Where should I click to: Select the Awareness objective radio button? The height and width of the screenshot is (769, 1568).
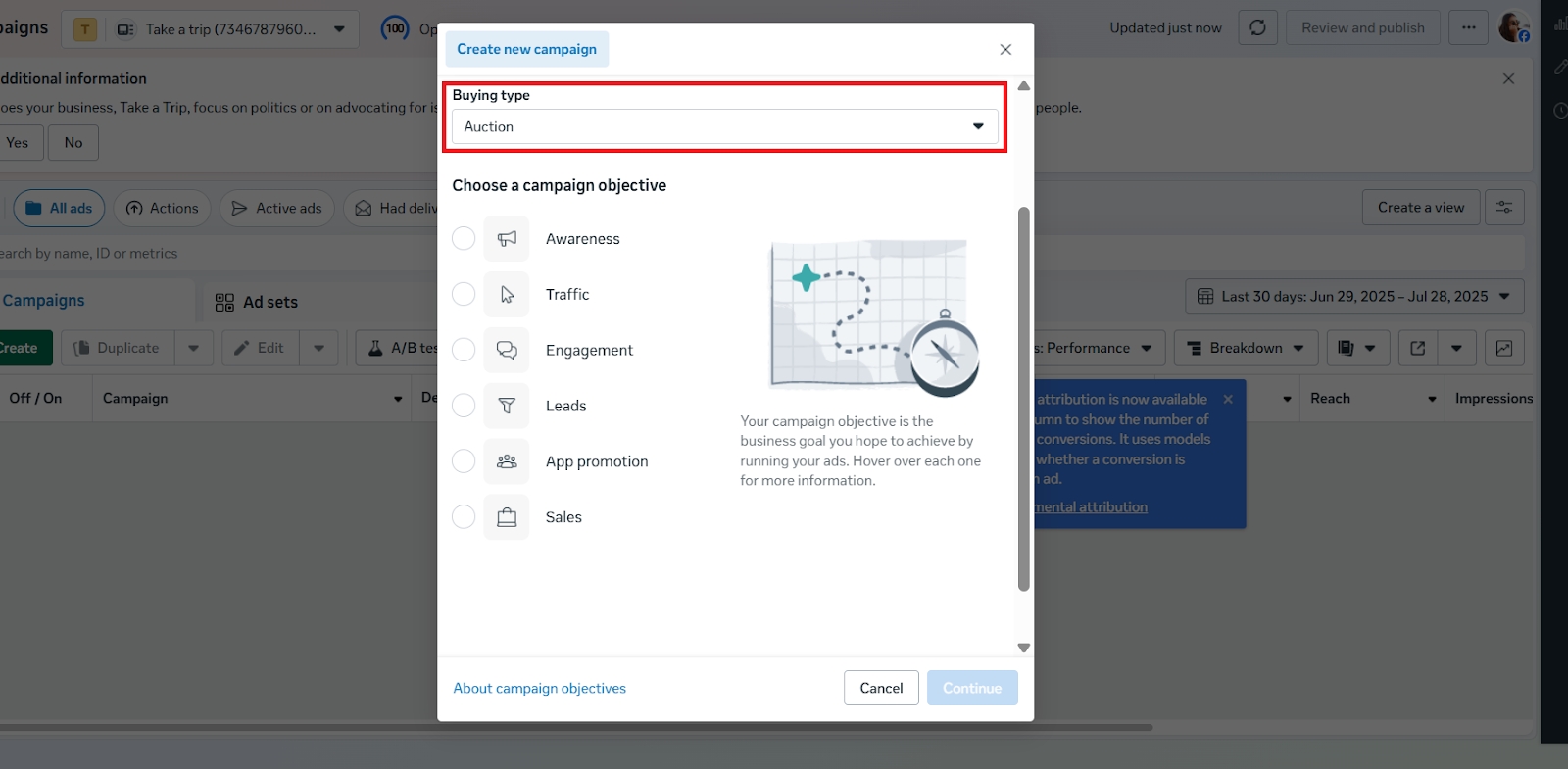(464, 239)
